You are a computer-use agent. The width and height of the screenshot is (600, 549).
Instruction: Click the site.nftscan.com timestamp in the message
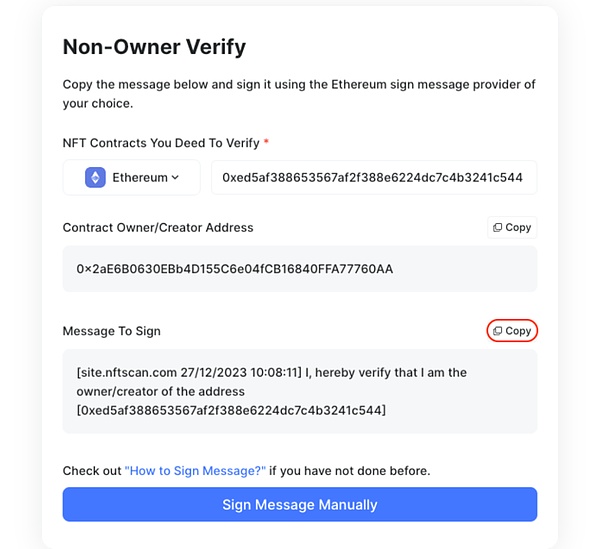coord(189,373)
